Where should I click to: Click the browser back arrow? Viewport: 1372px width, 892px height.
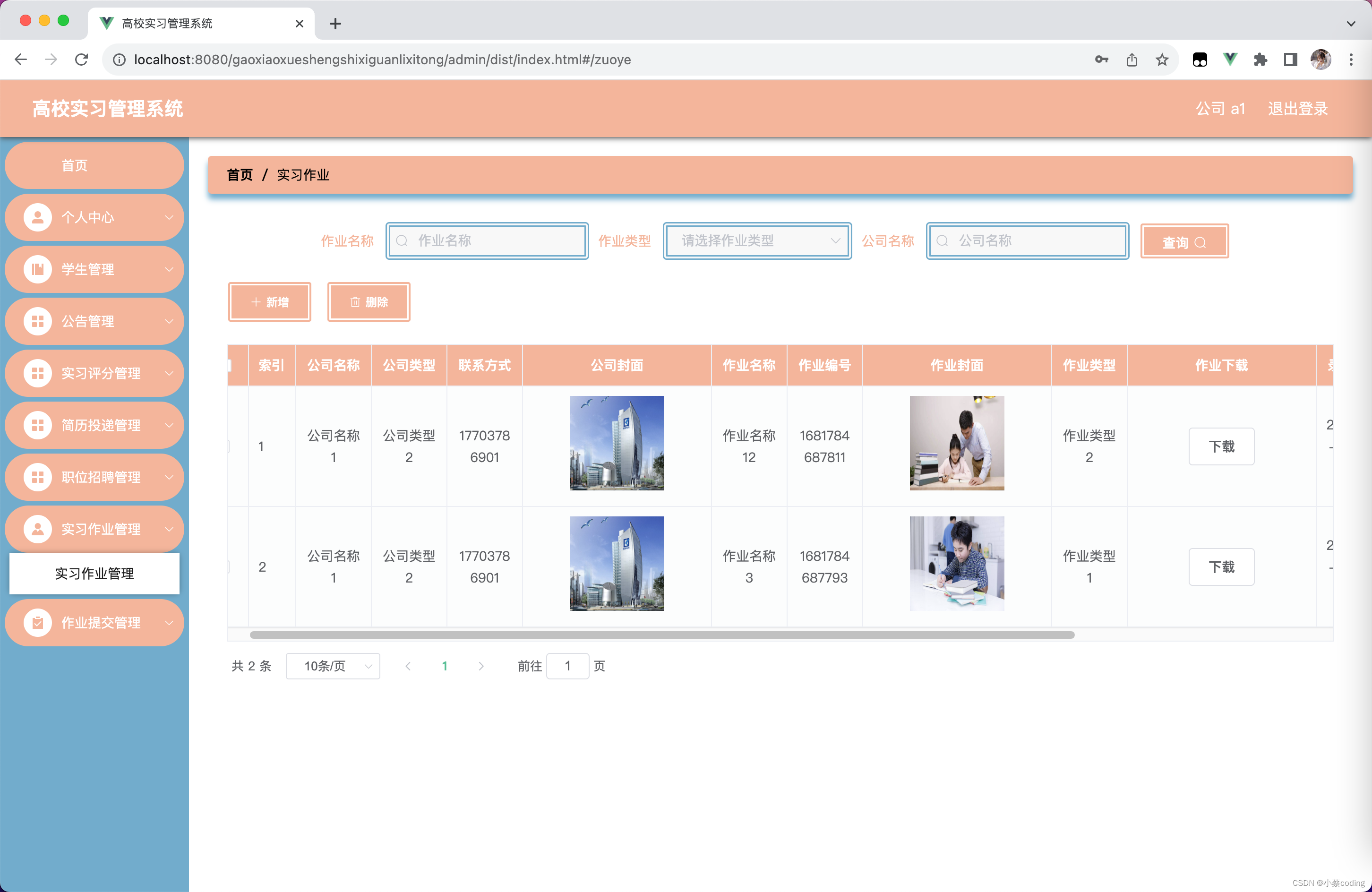click(21, 60)
